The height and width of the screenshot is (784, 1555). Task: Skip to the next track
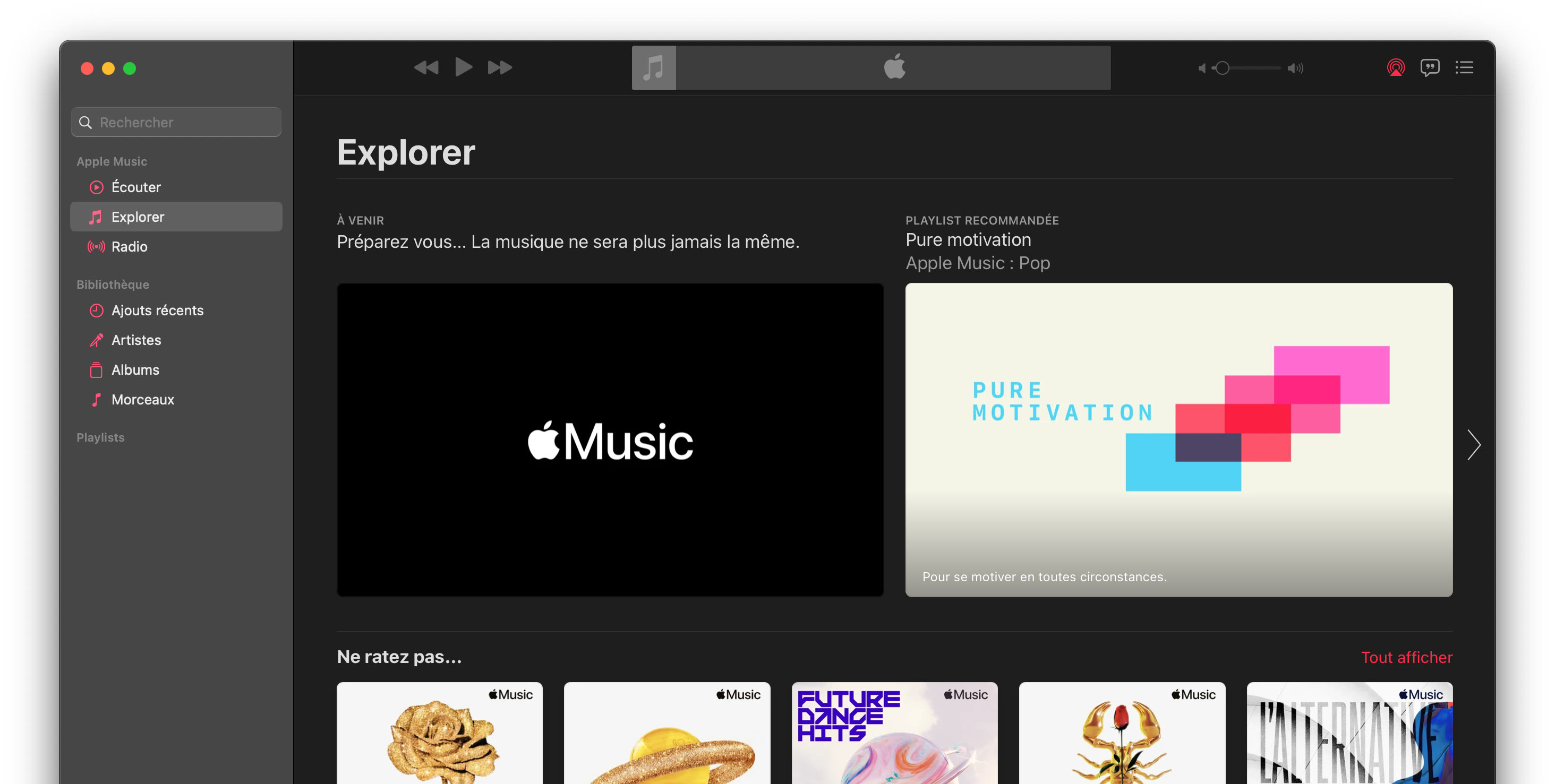[500, 67]
